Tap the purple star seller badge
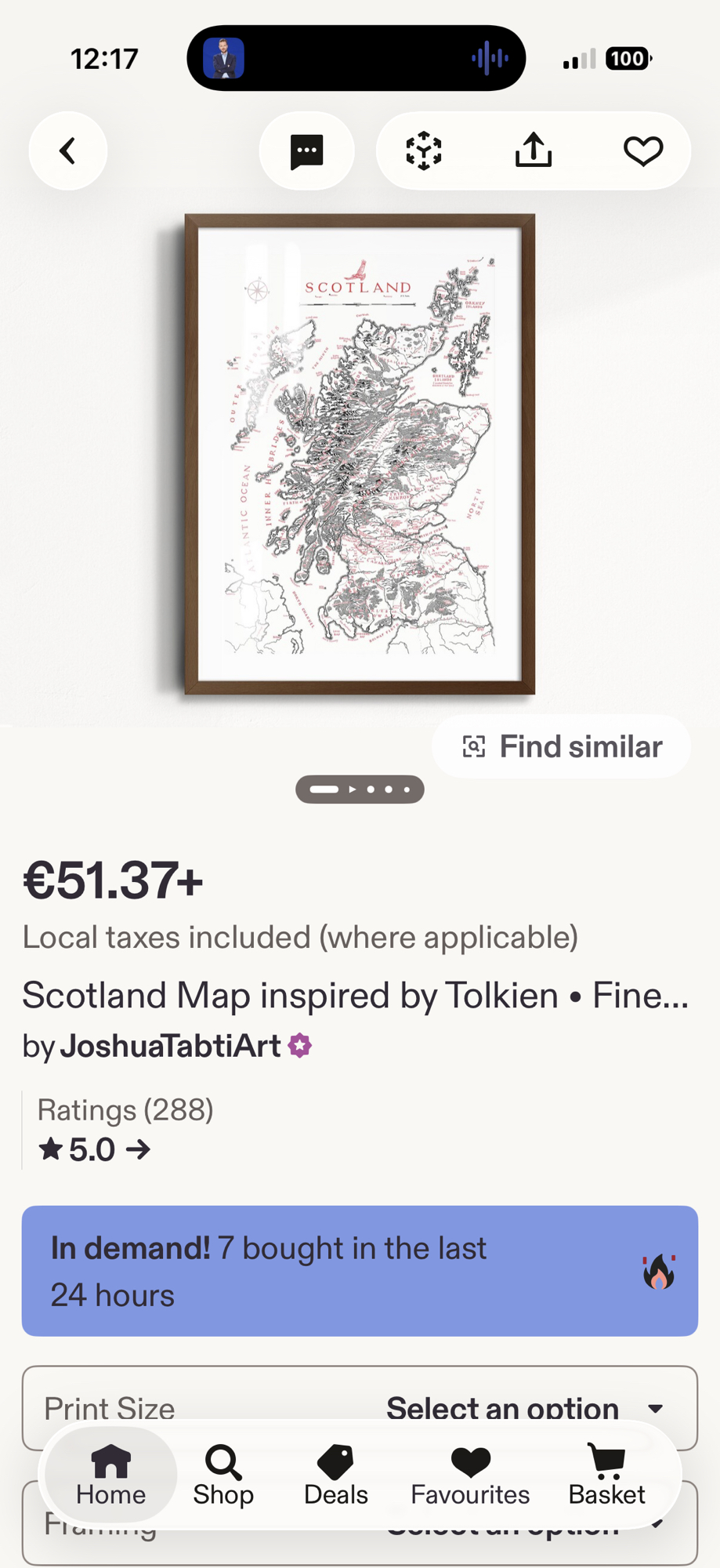This screenshot has height=1568, width=720. click(300, 1046)
